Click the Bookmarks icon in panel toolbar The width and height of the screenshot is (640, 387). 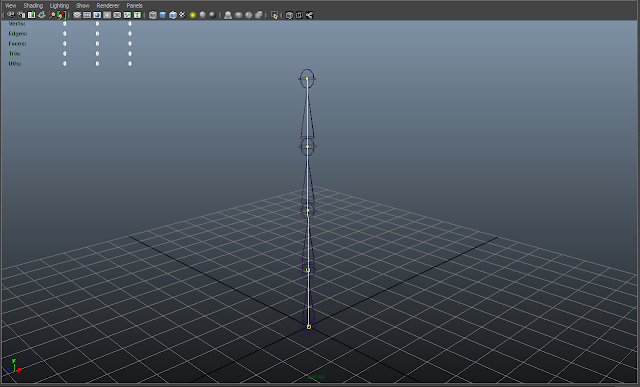(31, 15)
